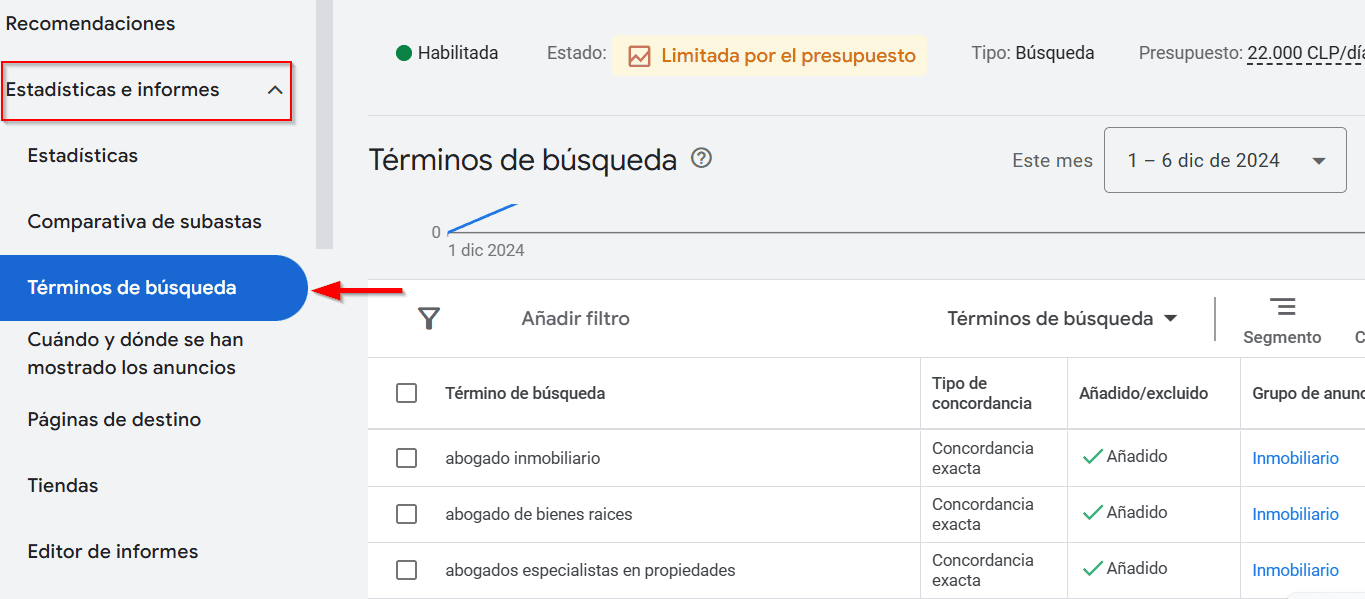Click the Añadir filtro field
Image resolution: width=1365 pixels, height=599 pixels.
pyautogui.click(x=575, y=319)
